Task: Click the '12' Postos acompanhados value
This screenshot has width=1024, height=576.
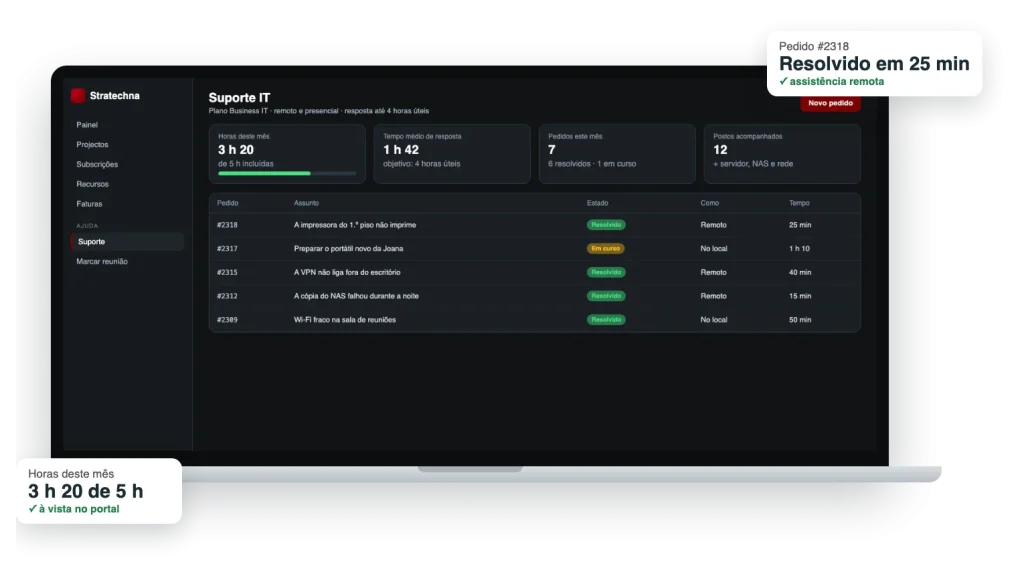Action: click(x=720, y=150)
